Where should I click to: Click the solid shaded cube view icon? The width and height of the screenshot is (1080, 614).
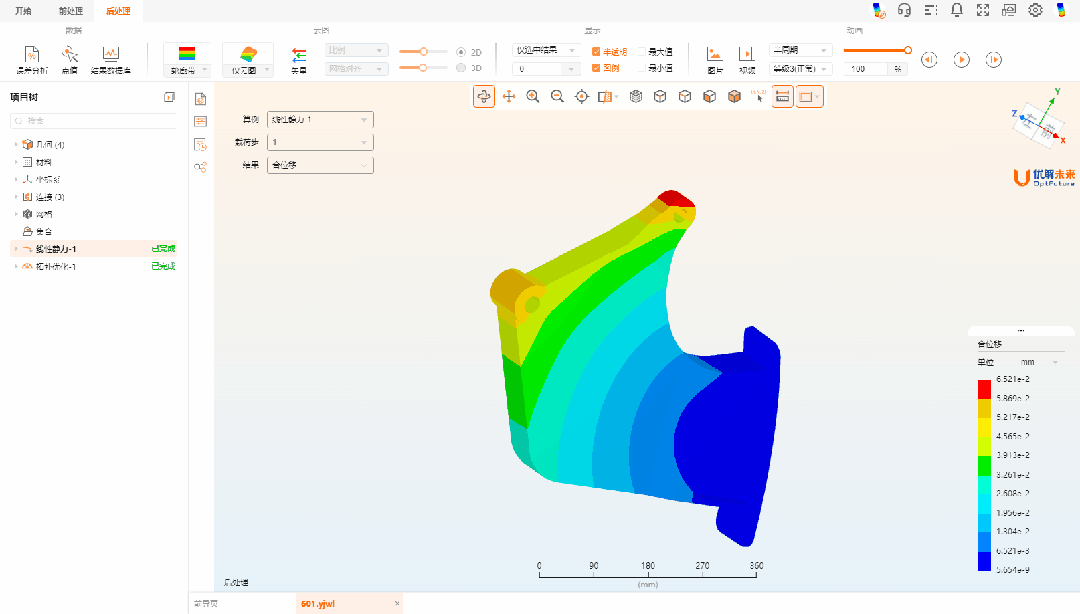point(734,96)
